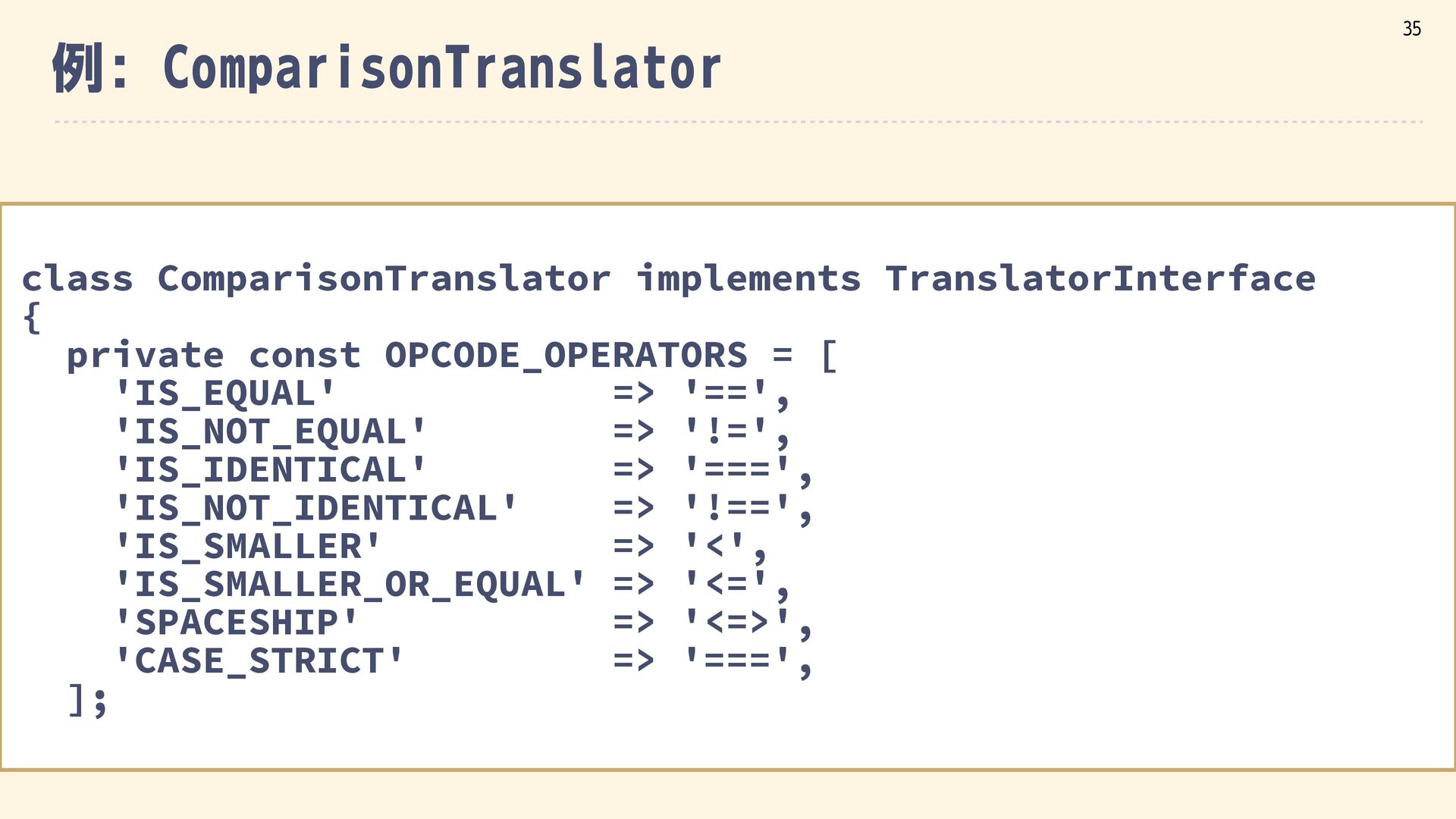Click the 'IS_IDENTICAL' array key
The image size is (1456, 819).
pos(270,470)
